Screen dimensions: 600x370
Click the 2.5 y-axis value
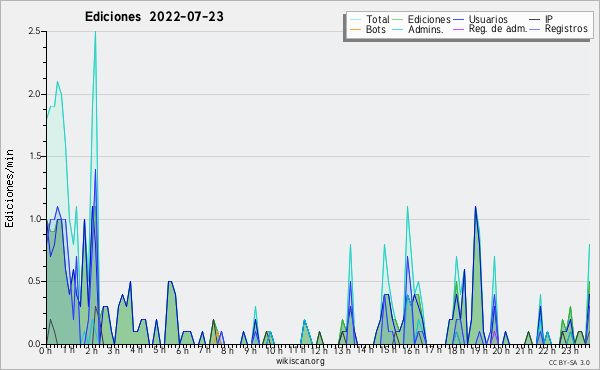pyautogui.click(x=34, y=31)
